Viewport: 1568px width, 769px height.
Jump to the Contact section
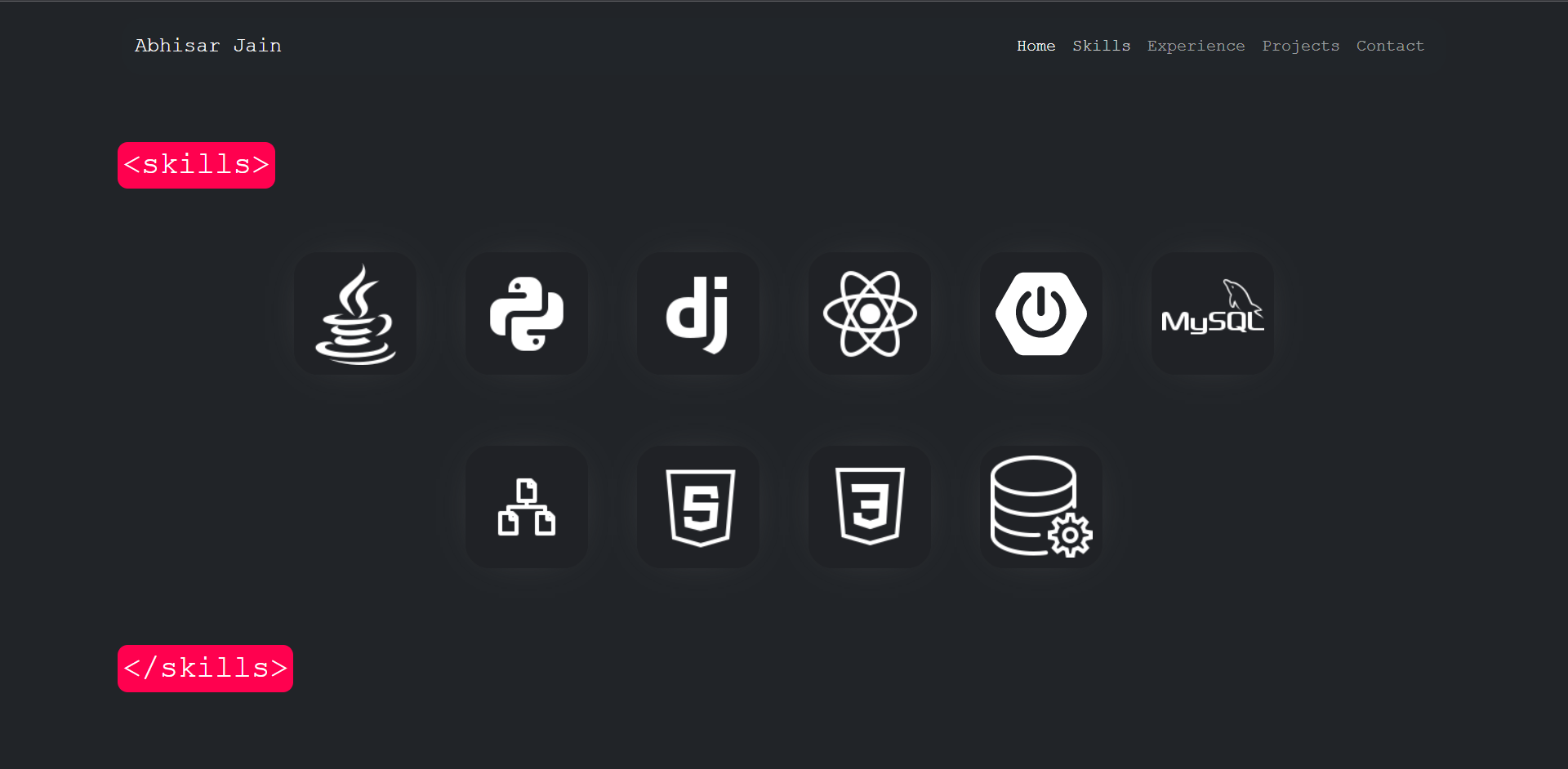[1390, 46]
